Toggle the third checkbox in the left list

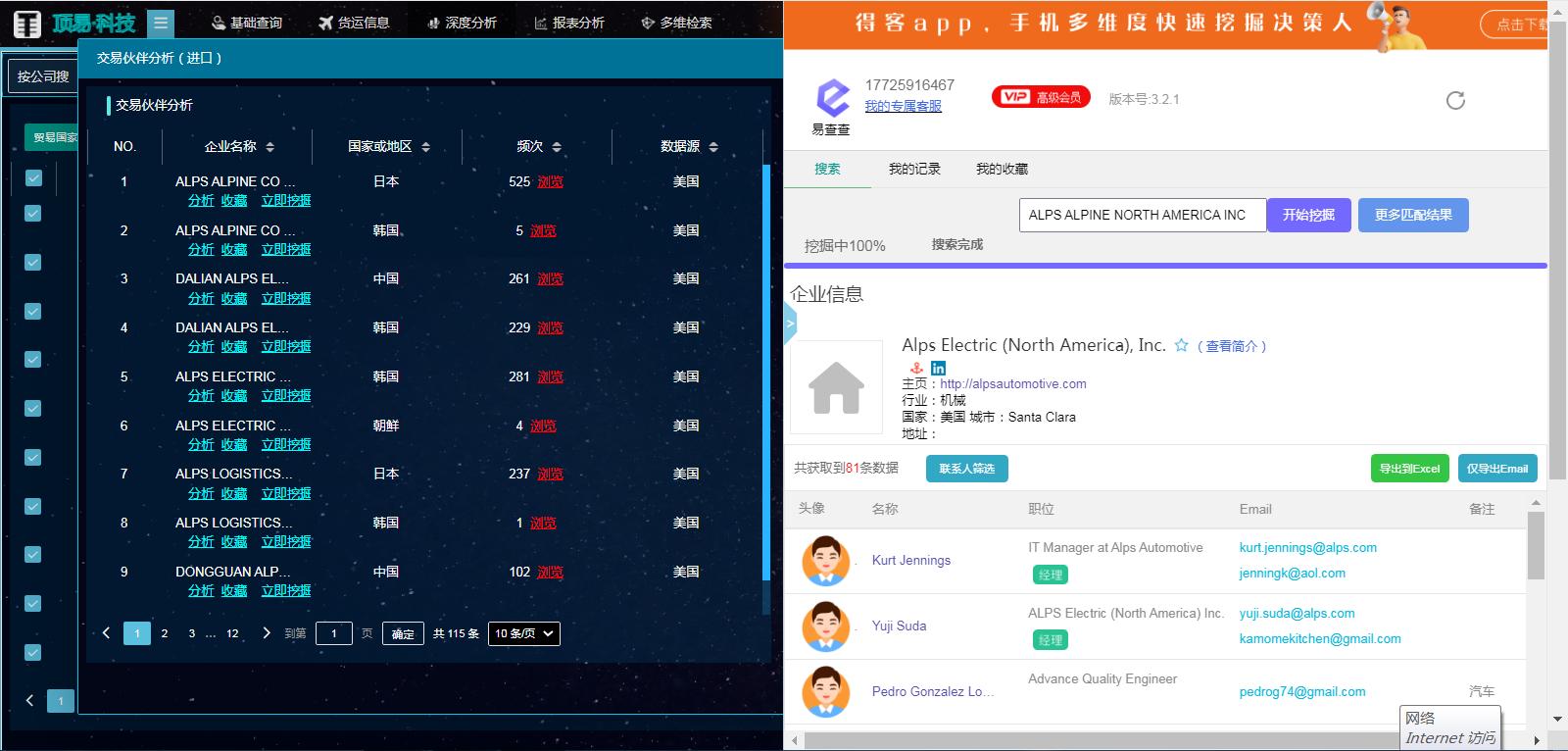point(33,262)
